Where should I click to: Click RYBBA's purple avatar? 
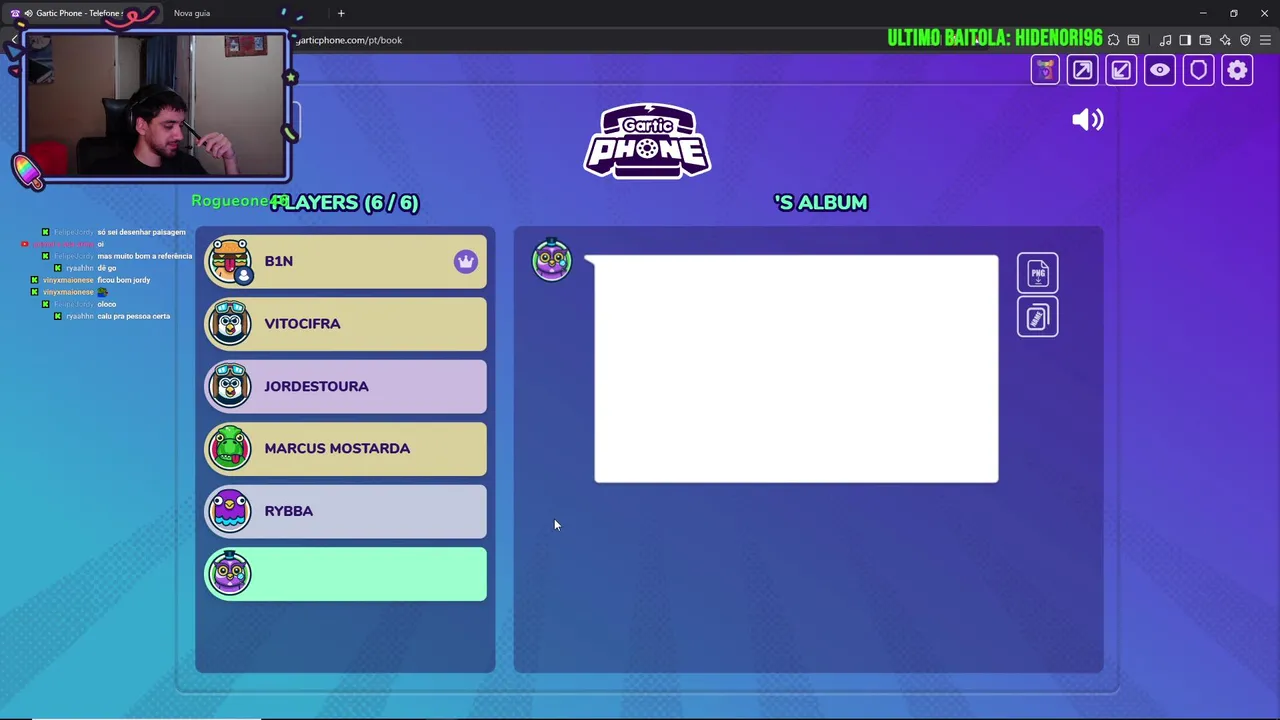tap(230, 511)
